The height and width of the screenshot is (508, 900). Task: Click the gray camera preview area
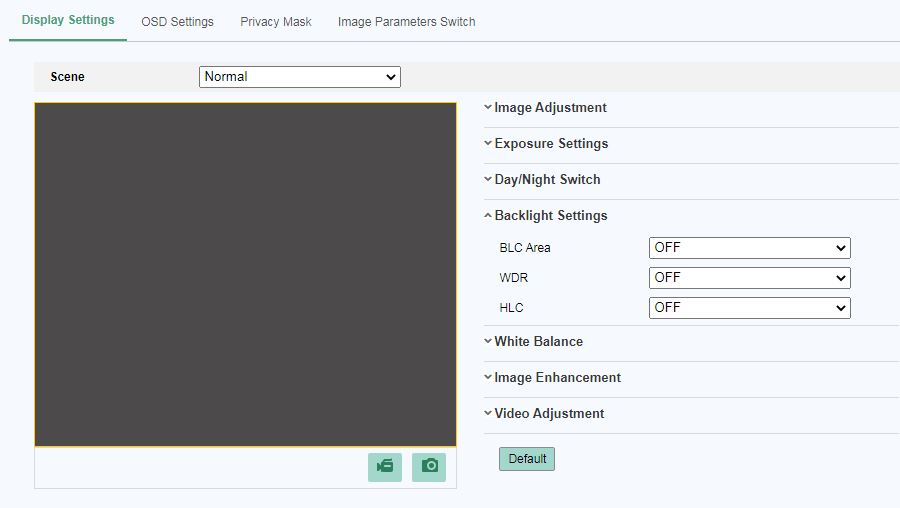click(245, 274)
